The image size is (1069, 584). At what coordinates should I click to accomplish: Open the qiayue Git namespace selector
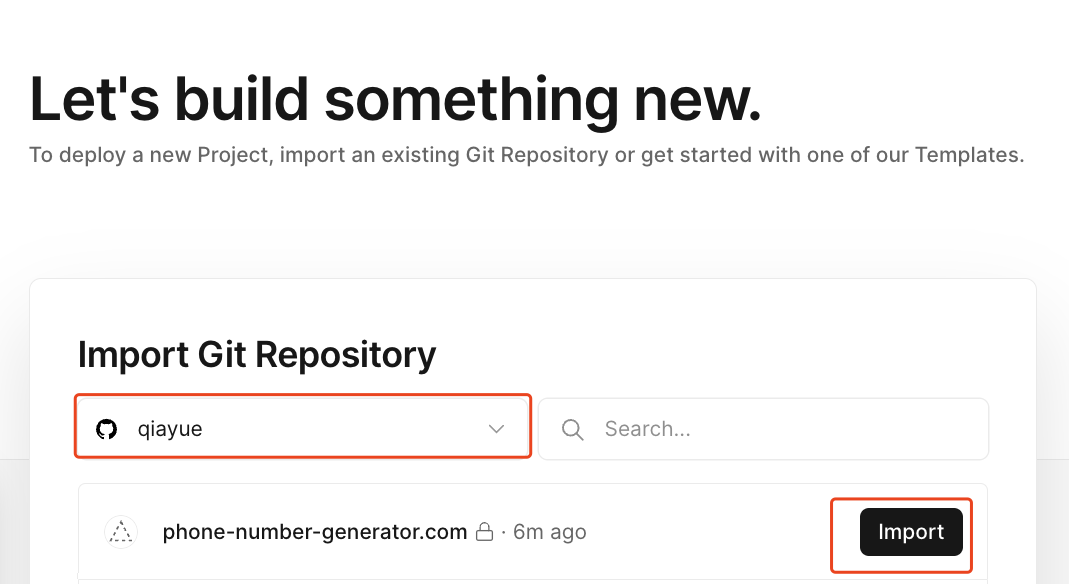point(302,429)
